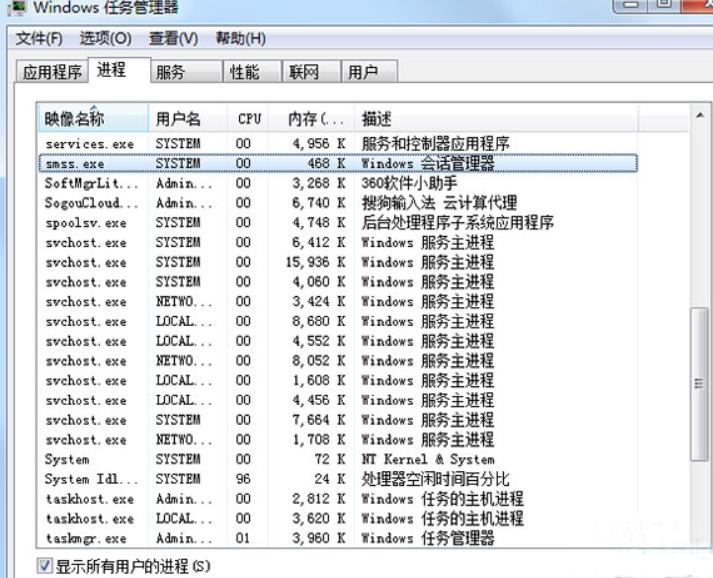
Task: Sort by CPU column header
Action: click(x=248, y=119)
